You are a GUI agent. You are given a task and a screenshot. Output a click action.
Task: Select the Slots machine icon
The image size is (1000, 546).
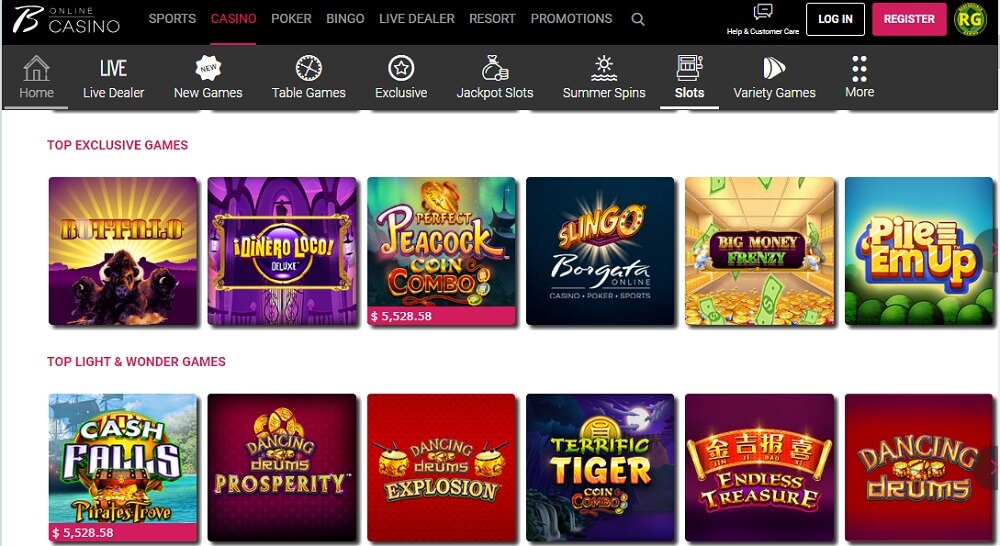point(689,68)
